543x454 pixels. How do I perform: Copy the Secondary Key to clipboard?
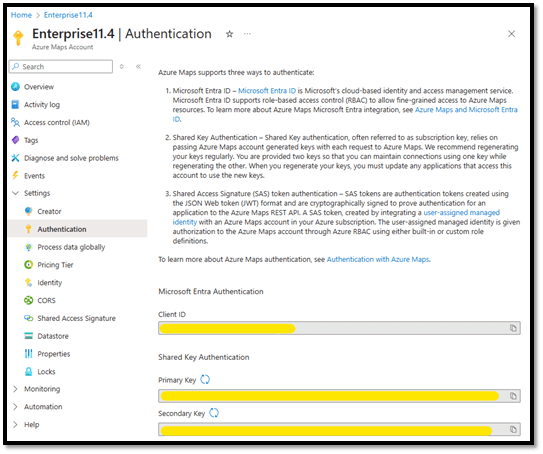[x=513, y=429]
